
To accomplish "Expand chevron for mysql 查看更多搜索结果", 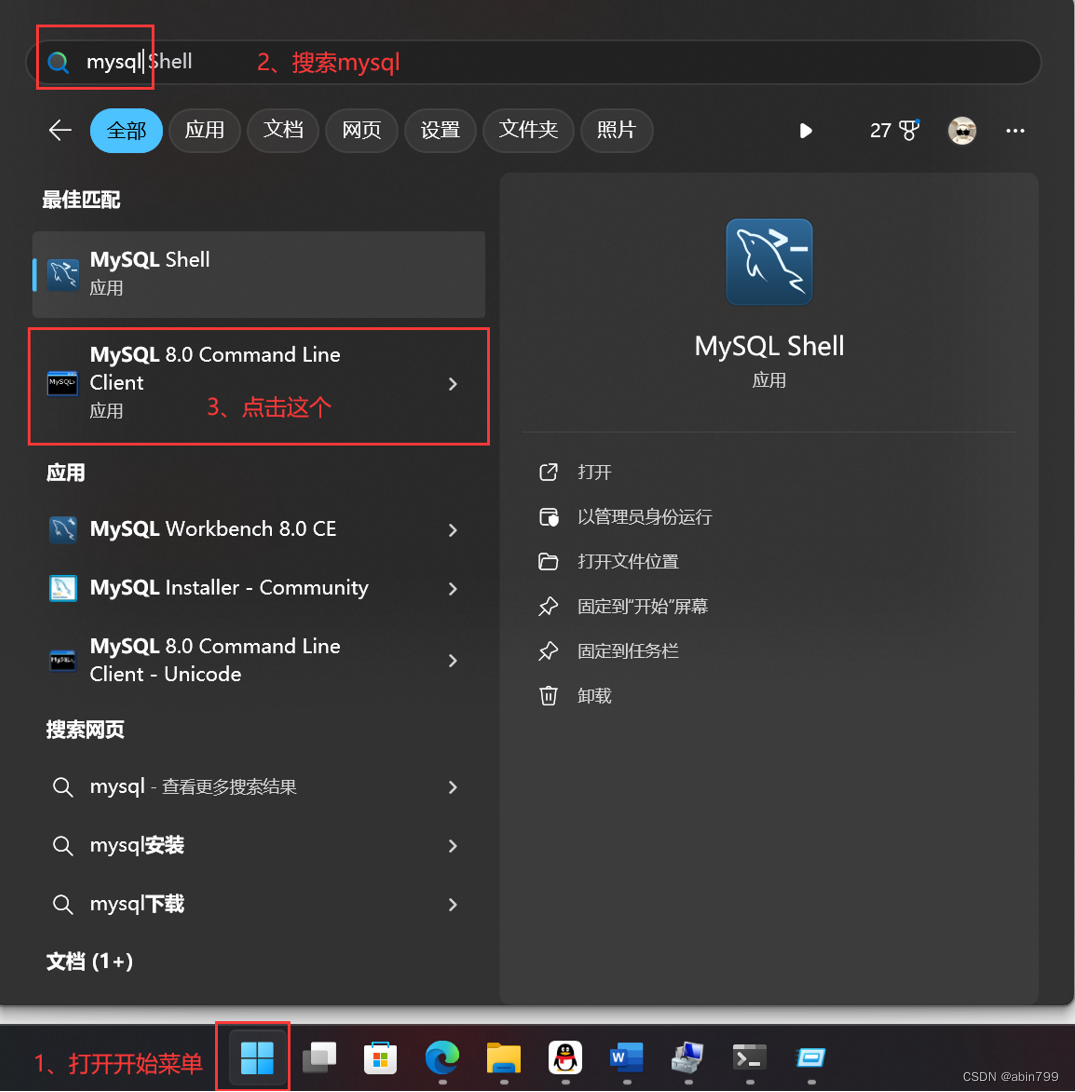I will coord(453,788).
